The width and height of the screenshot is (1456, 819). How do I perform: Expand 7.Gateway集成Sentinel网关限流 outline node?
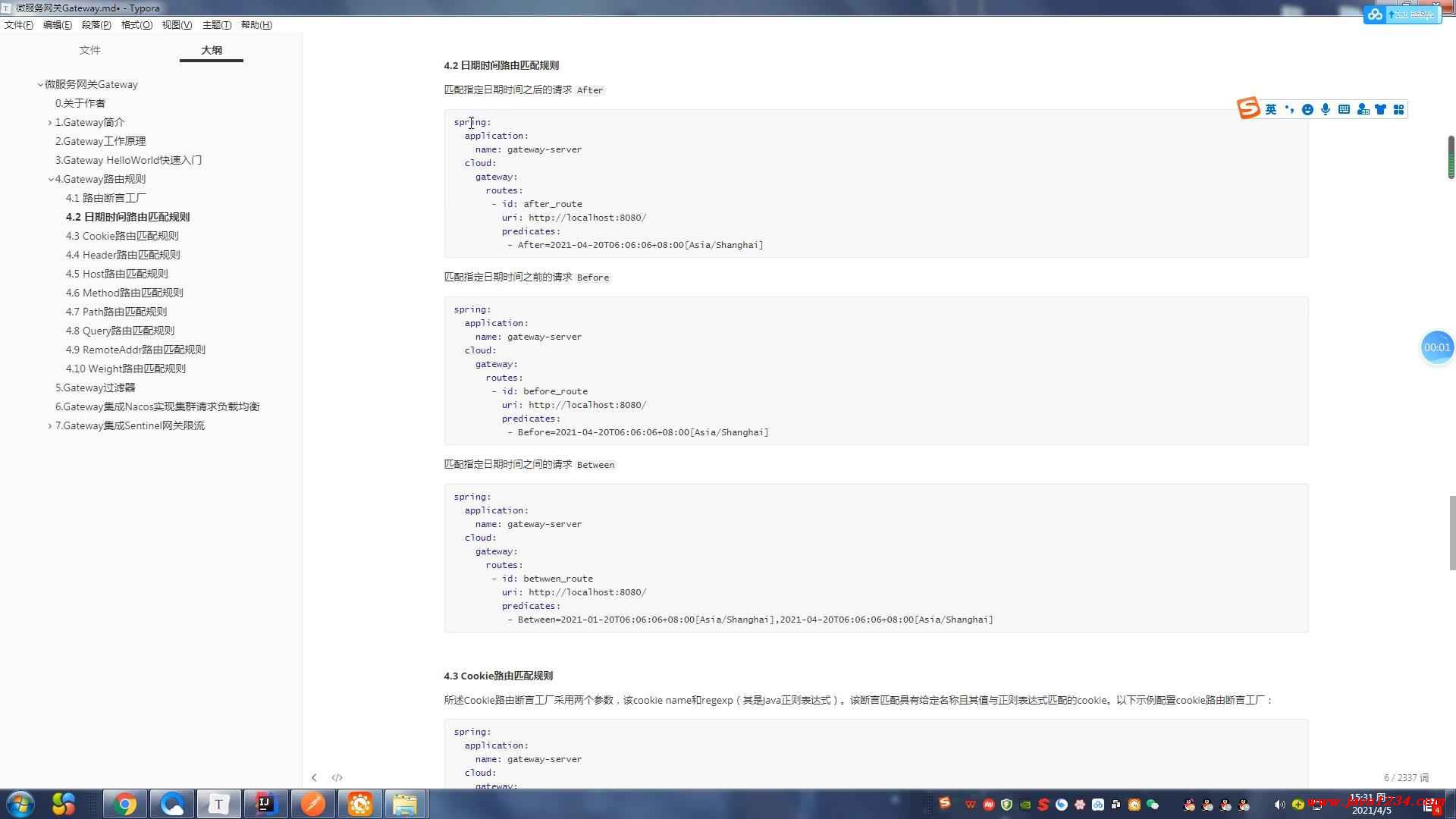50,426
